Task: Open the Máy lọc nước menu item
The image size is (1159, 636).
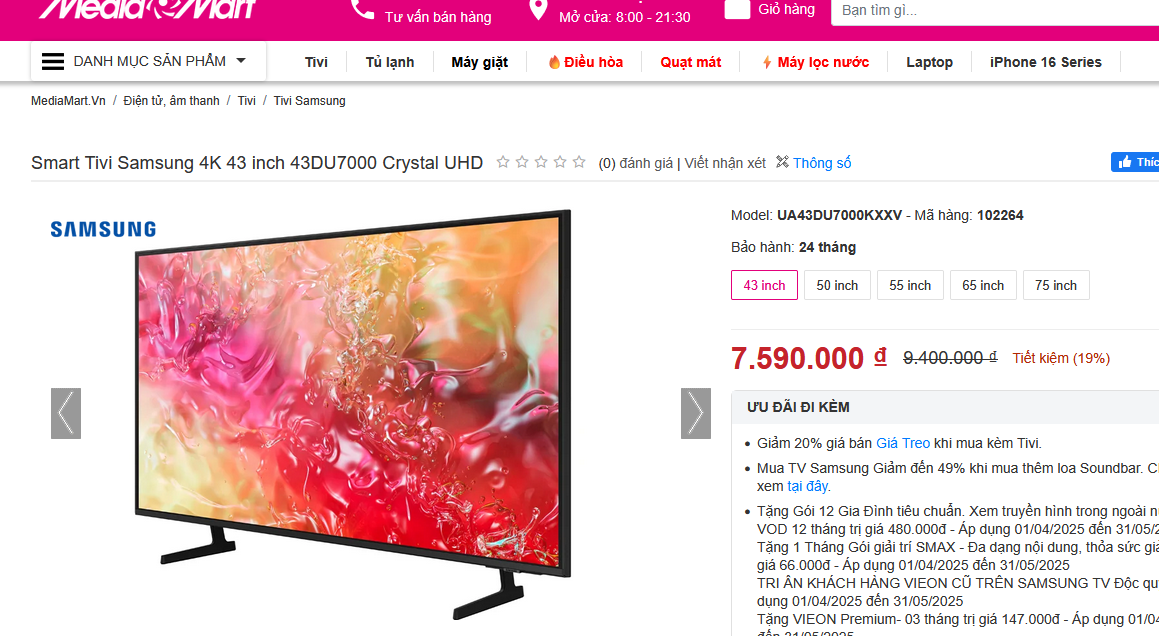Action: pyautogui.click(x=815, y=62)
